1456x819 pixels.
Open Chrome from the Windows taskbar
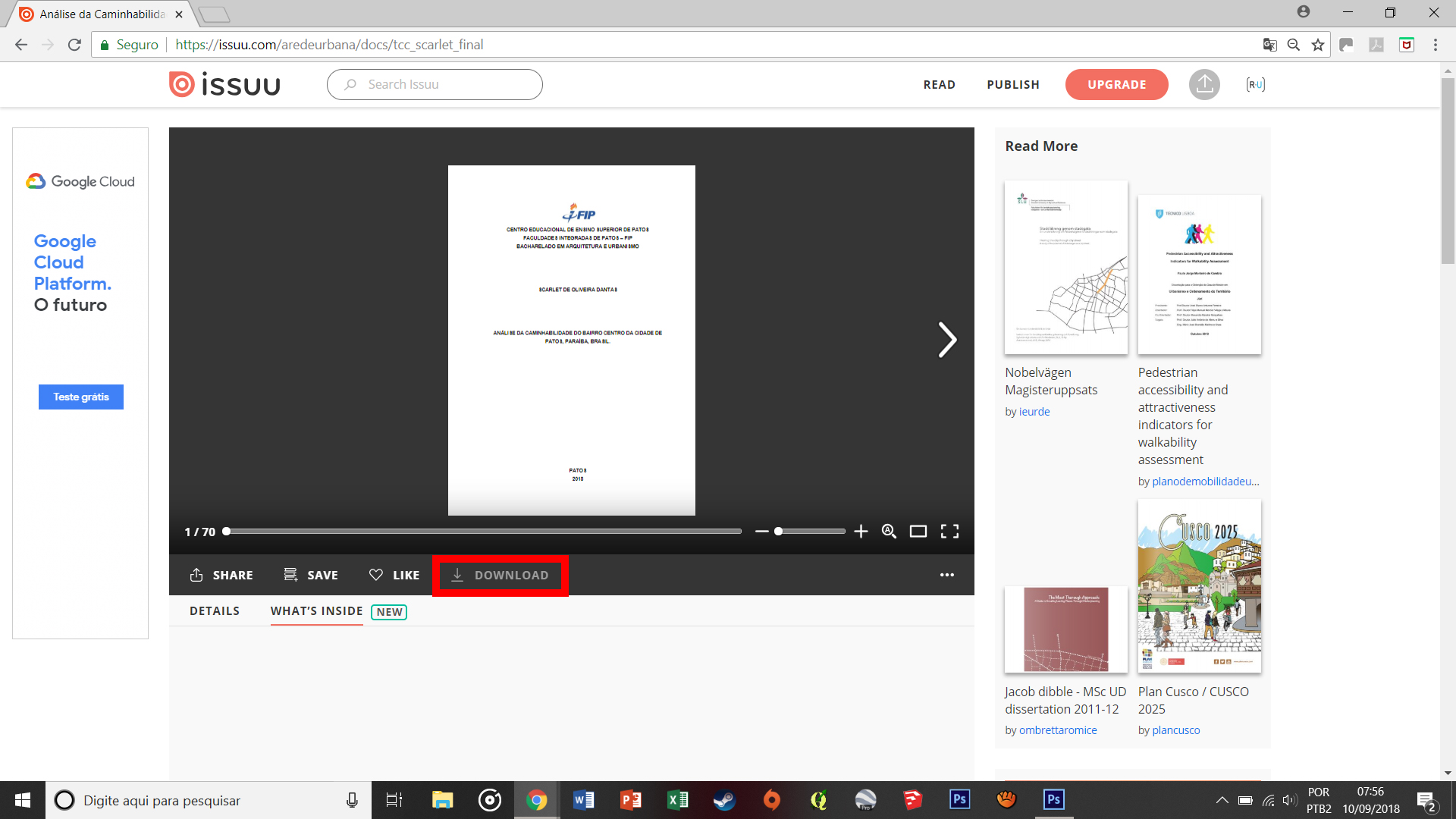click(x=536, y=800)
